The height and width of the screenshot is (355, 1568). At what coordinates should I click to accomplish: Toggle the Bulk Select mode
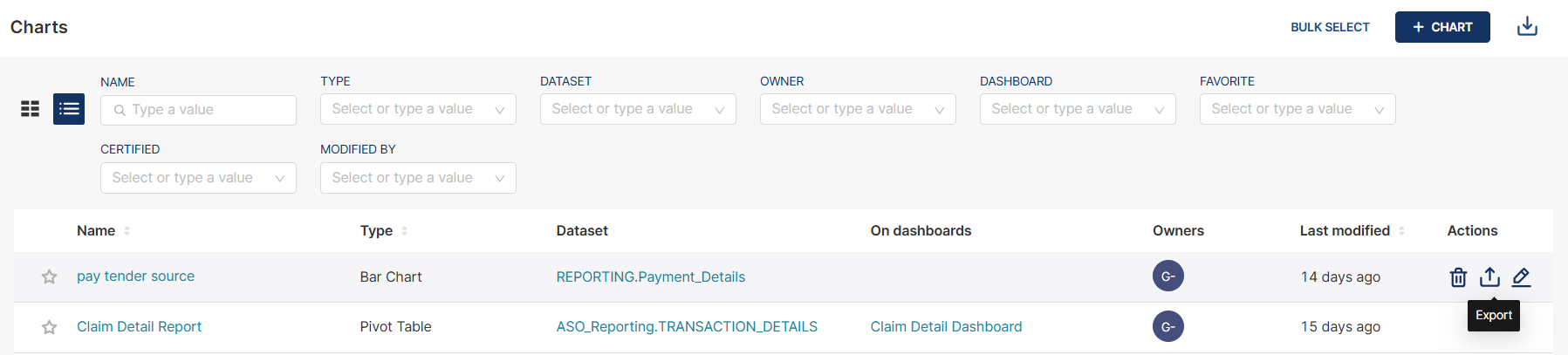[1330, 27]
